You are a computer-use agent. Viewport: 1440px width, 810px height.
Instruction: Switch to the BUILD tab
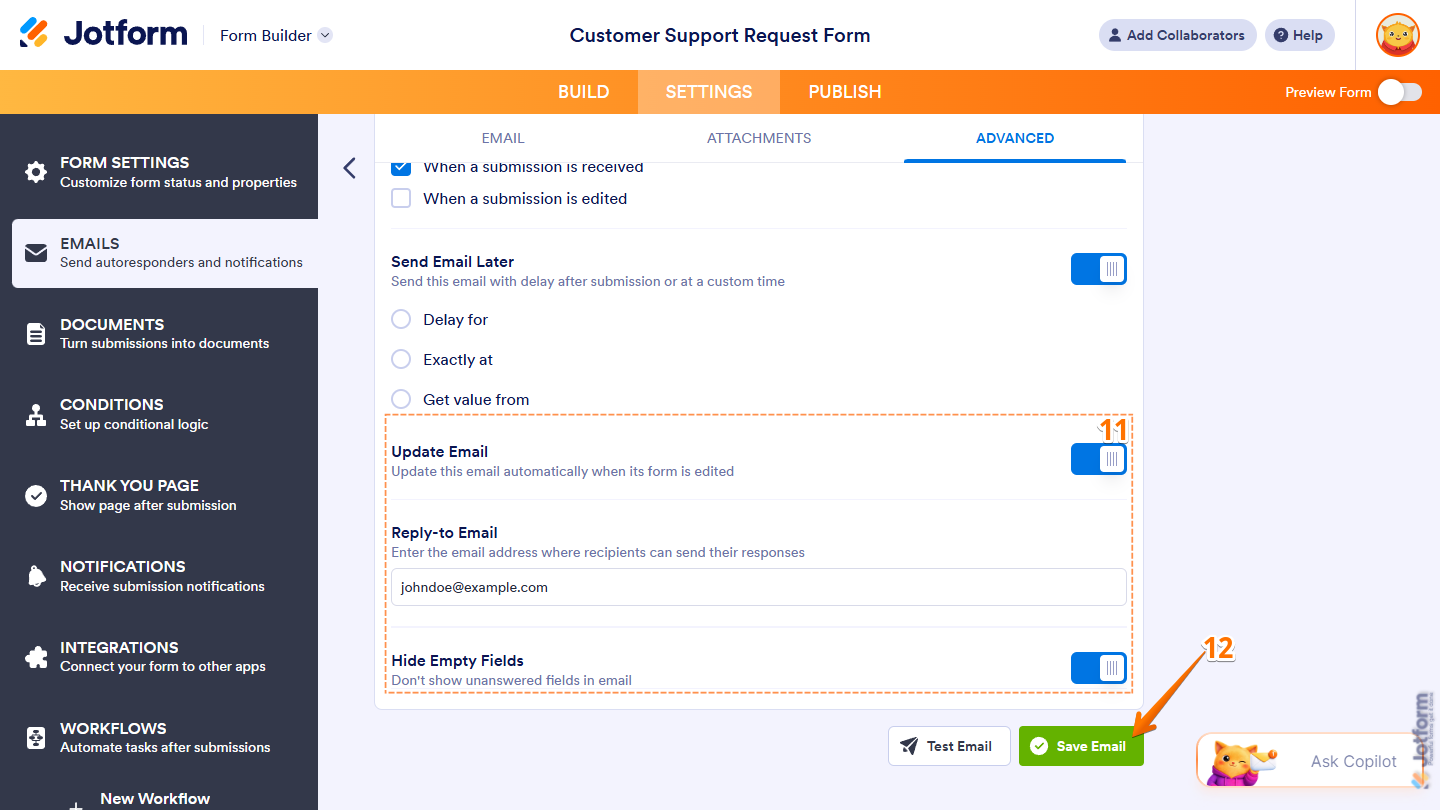click(583, 92)
